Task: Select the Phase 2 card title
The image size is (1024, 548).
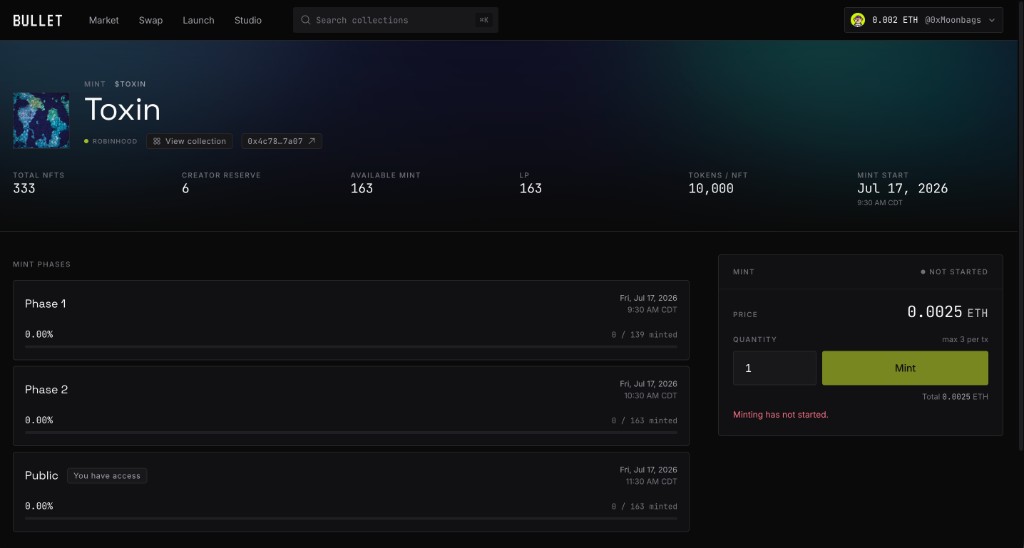Action: point(46,389)
